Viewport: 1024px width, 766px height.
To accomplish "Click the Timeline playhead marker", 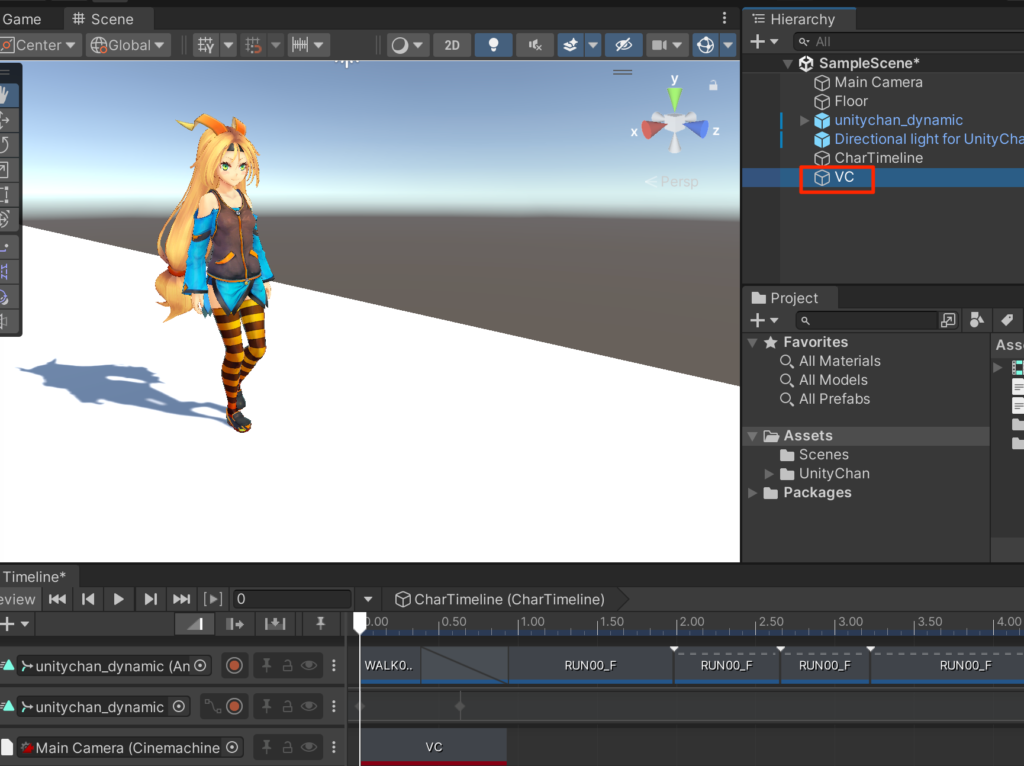I will [x=360, y=621].
